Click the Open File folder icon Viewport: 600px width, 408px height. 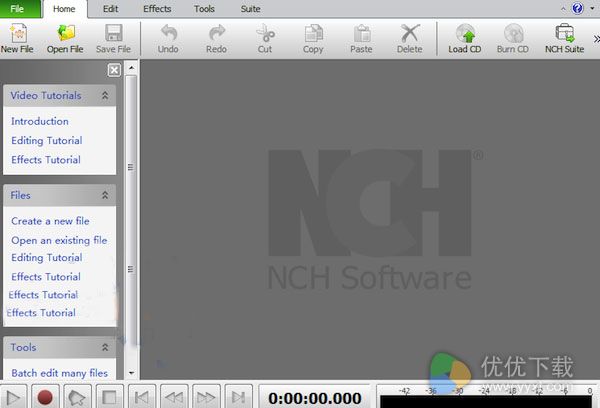[x=66, y=33]
